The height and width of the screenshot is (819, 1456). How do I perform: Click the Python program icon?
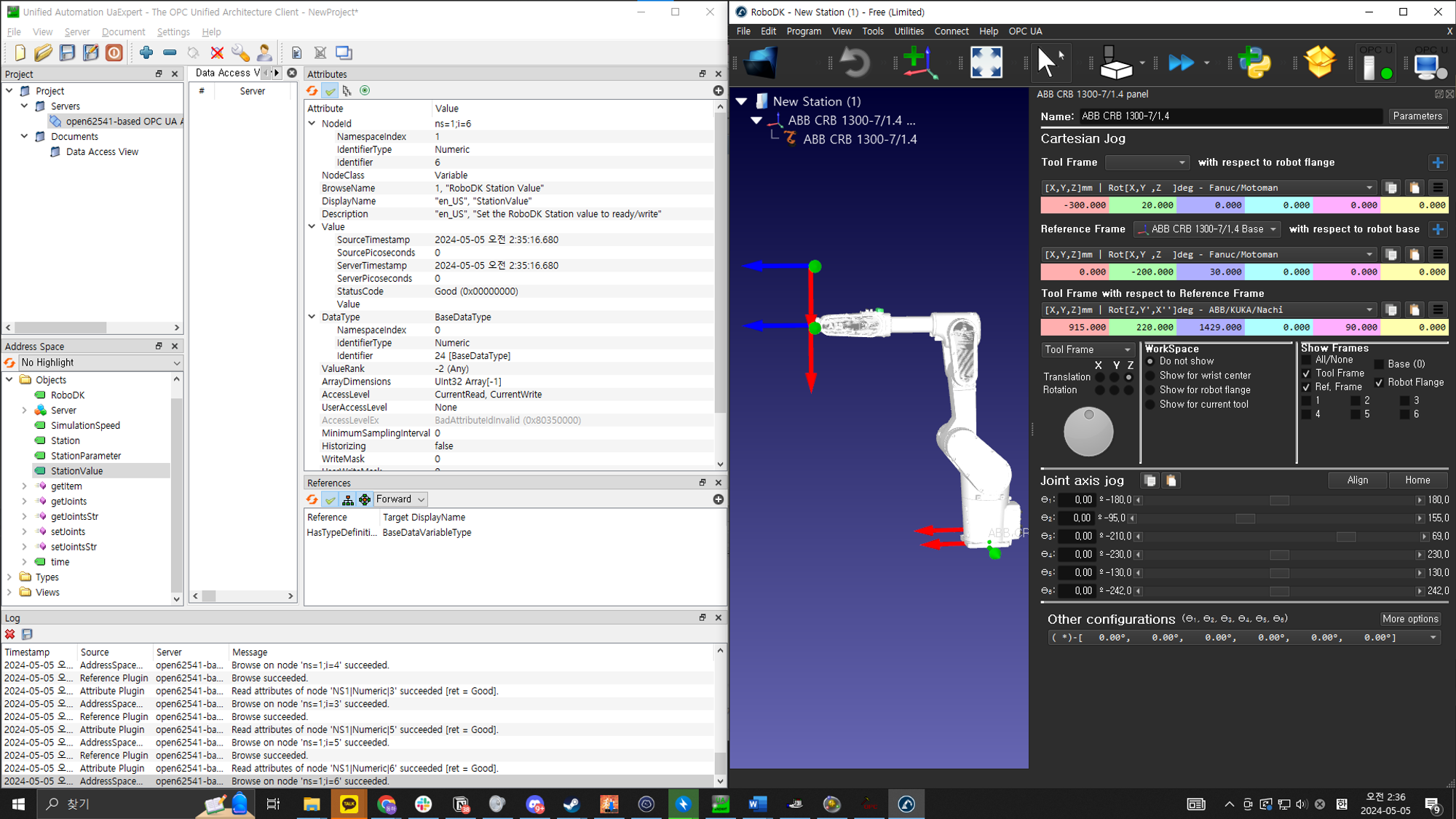1254,63
